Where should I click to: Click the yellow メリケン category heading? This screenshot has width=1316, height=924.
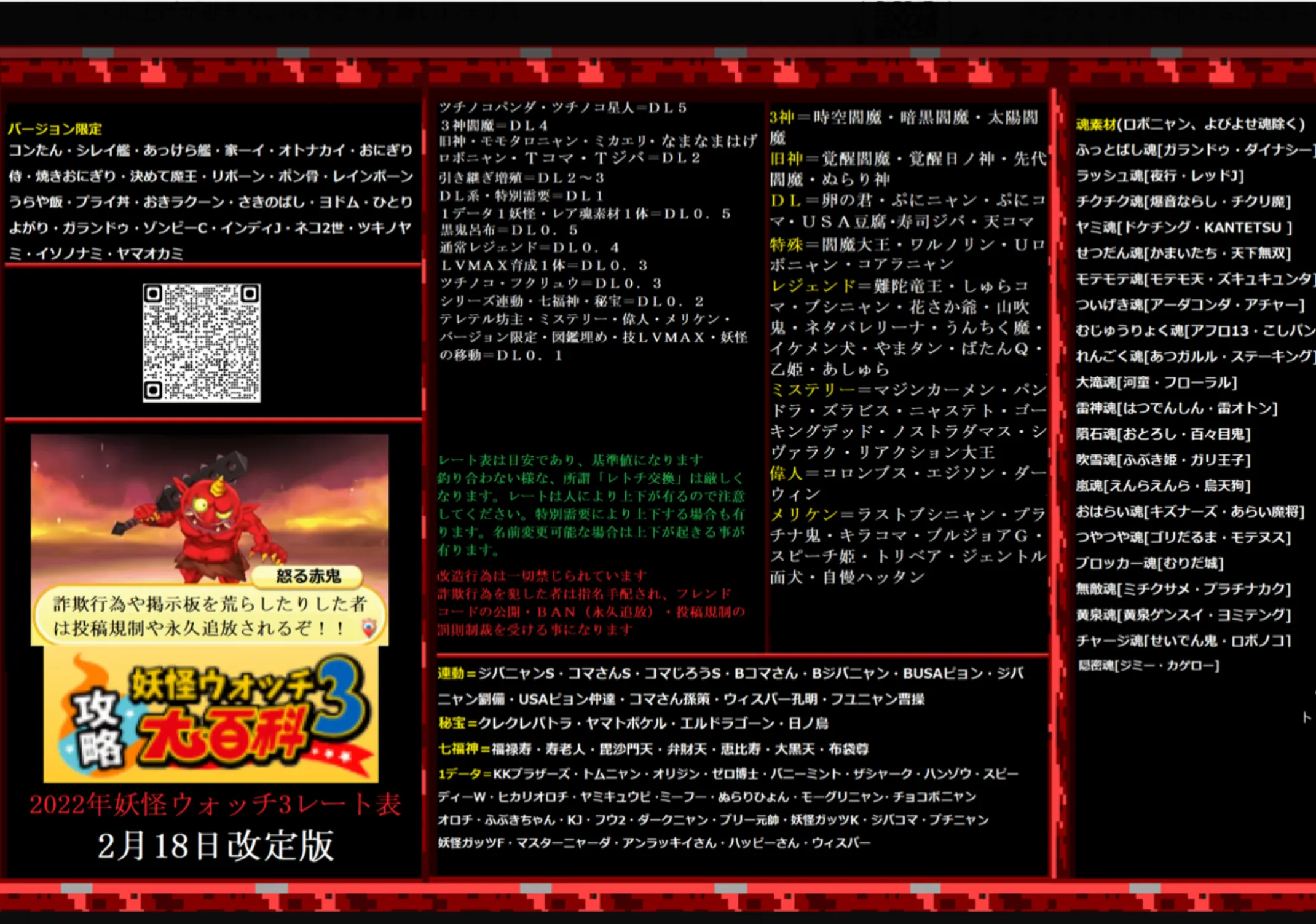tap(804, 514)
